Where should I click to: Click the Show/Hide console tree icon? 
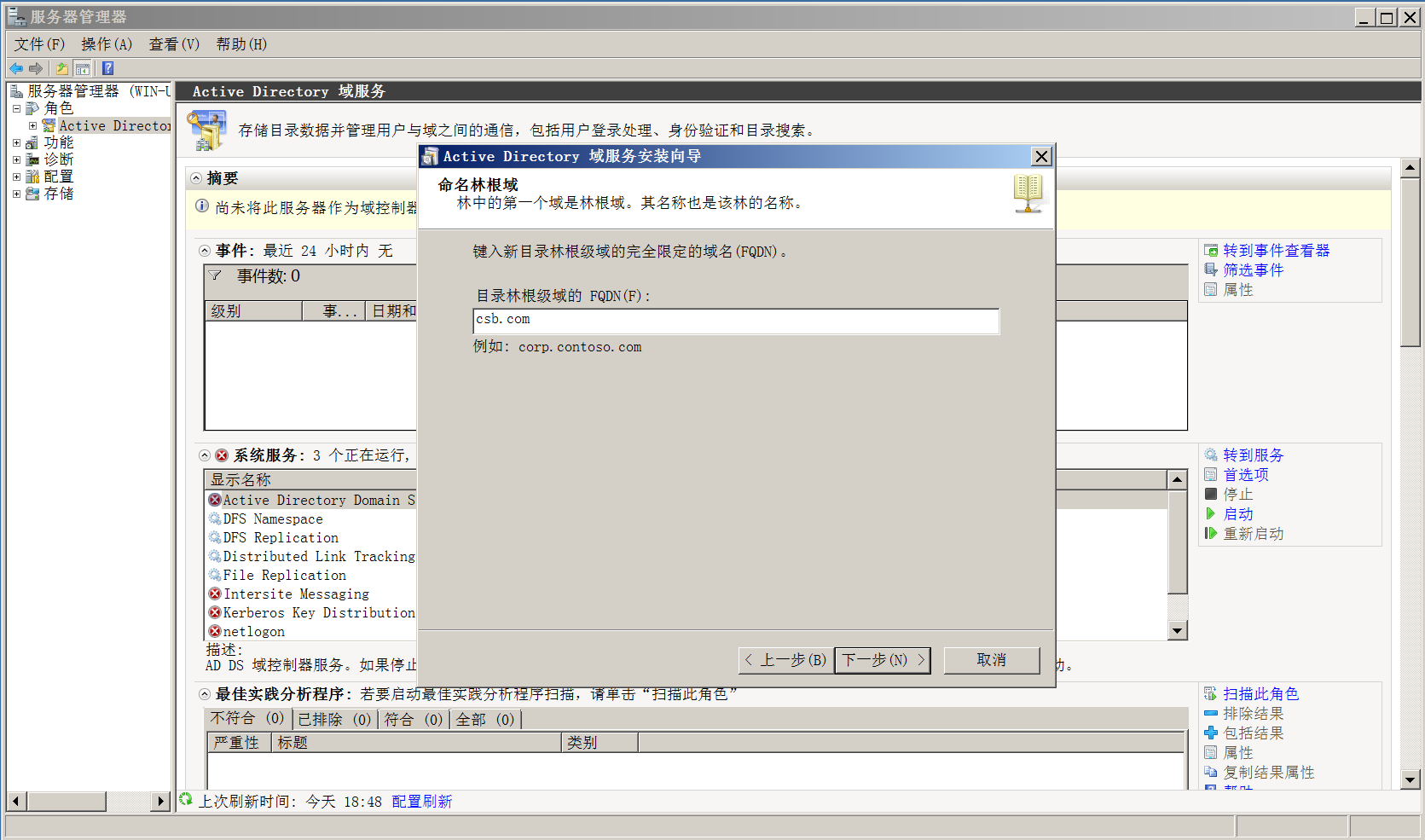83,68
